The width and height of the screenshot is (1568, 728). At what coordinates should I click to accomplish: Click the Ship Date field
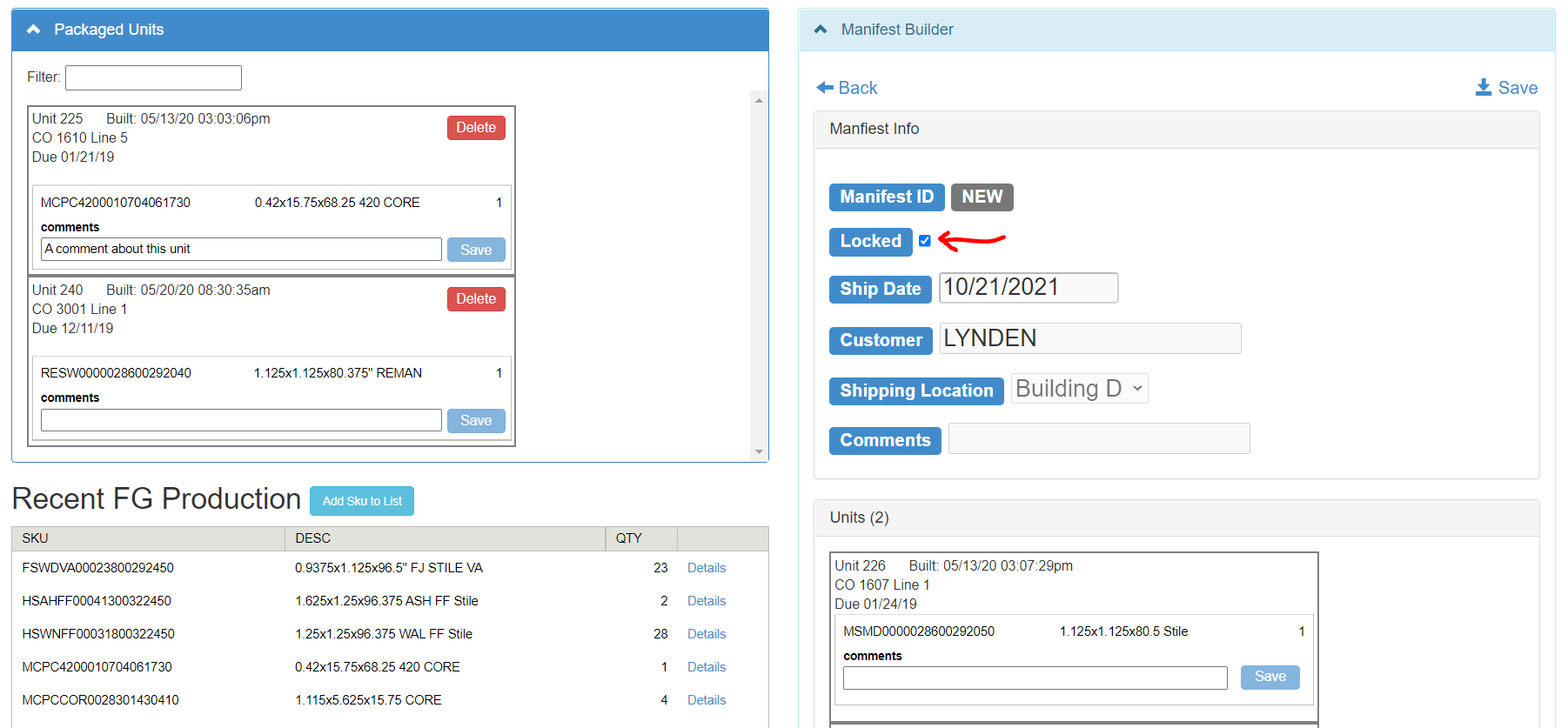[1029, 288]
